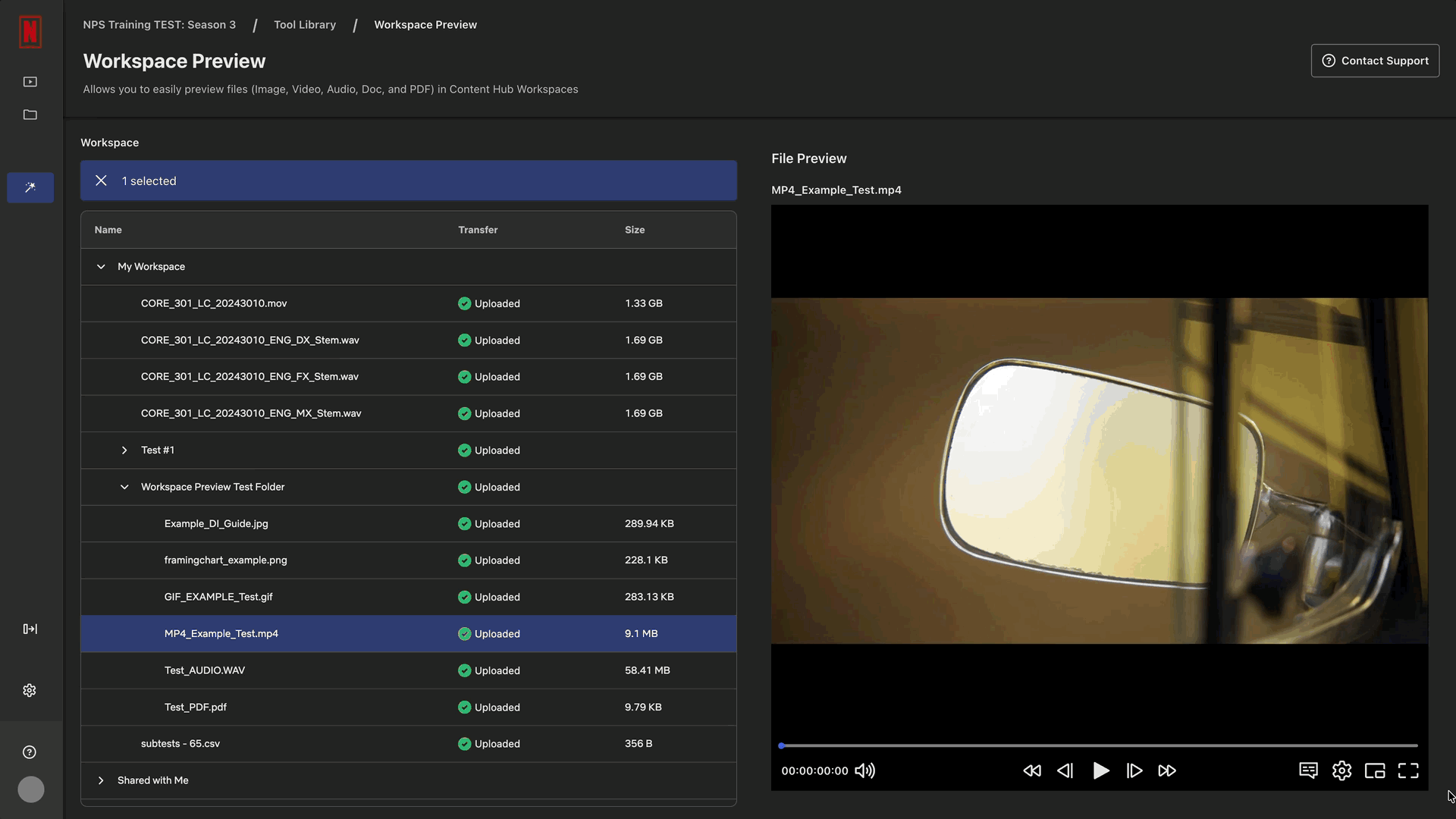The height and width of the screenshot is (819, 1456).
Task: Step forward one frame in player
Action: pos(1134,770)
